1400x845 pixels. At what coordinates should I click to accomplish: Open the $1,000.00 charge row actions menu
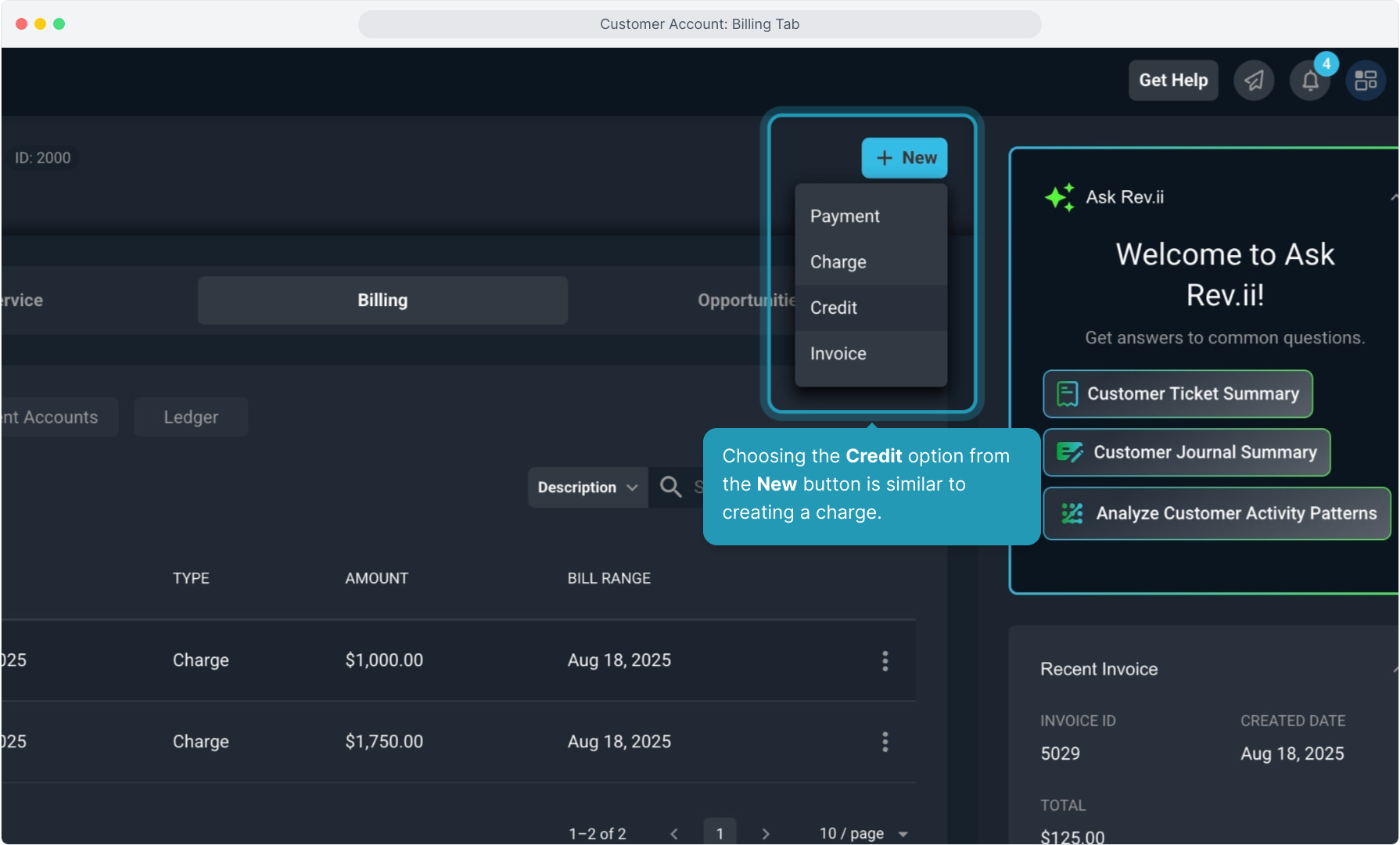pyautogui.click(x=885, y=661)
